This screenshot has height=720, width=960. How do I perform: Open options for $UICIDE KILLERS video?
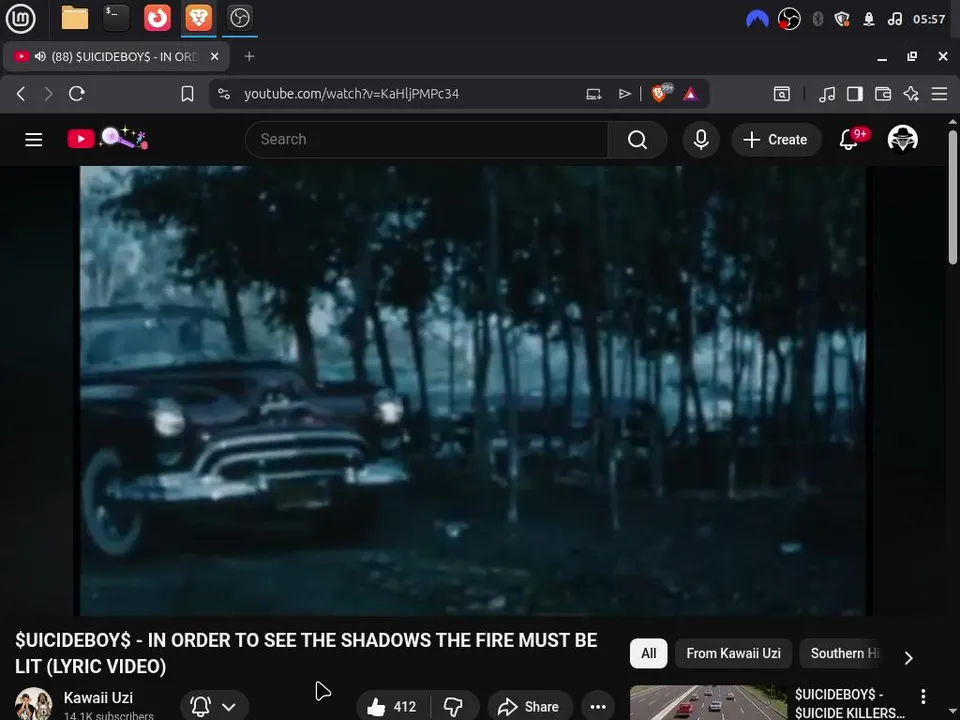[x=923, y=696]
